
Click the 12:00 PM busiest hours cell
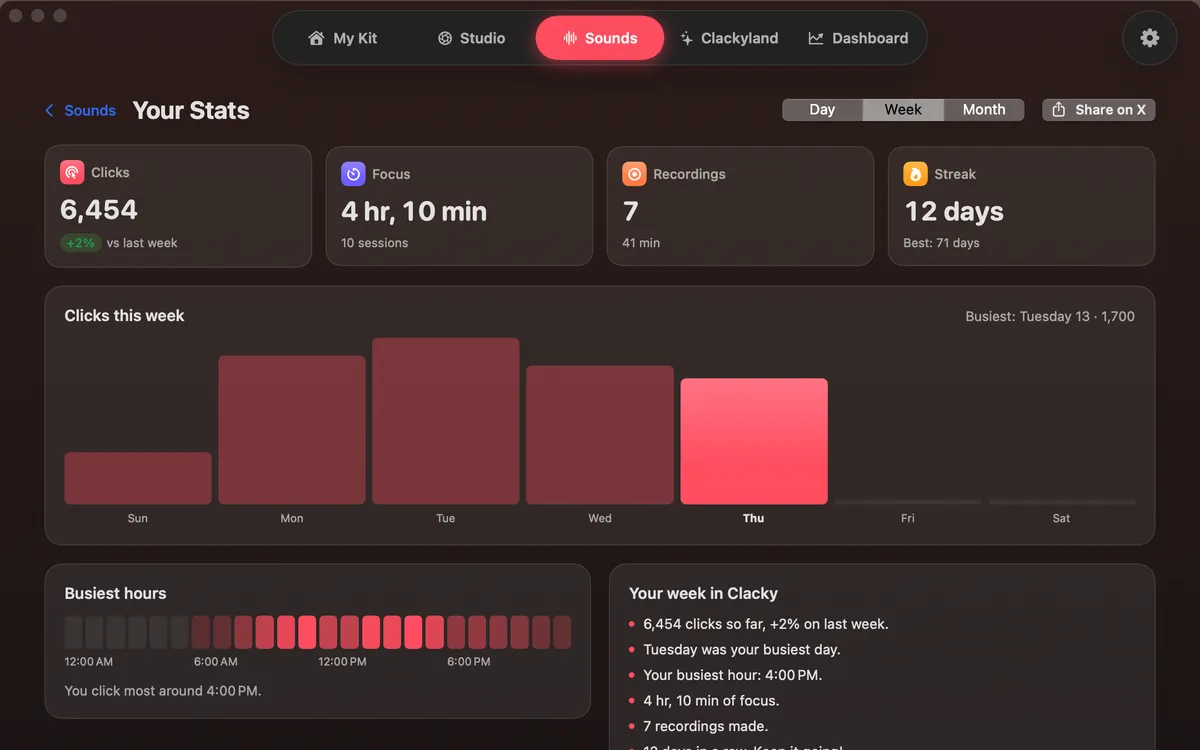pyautogui.click(x=328, y=633)
